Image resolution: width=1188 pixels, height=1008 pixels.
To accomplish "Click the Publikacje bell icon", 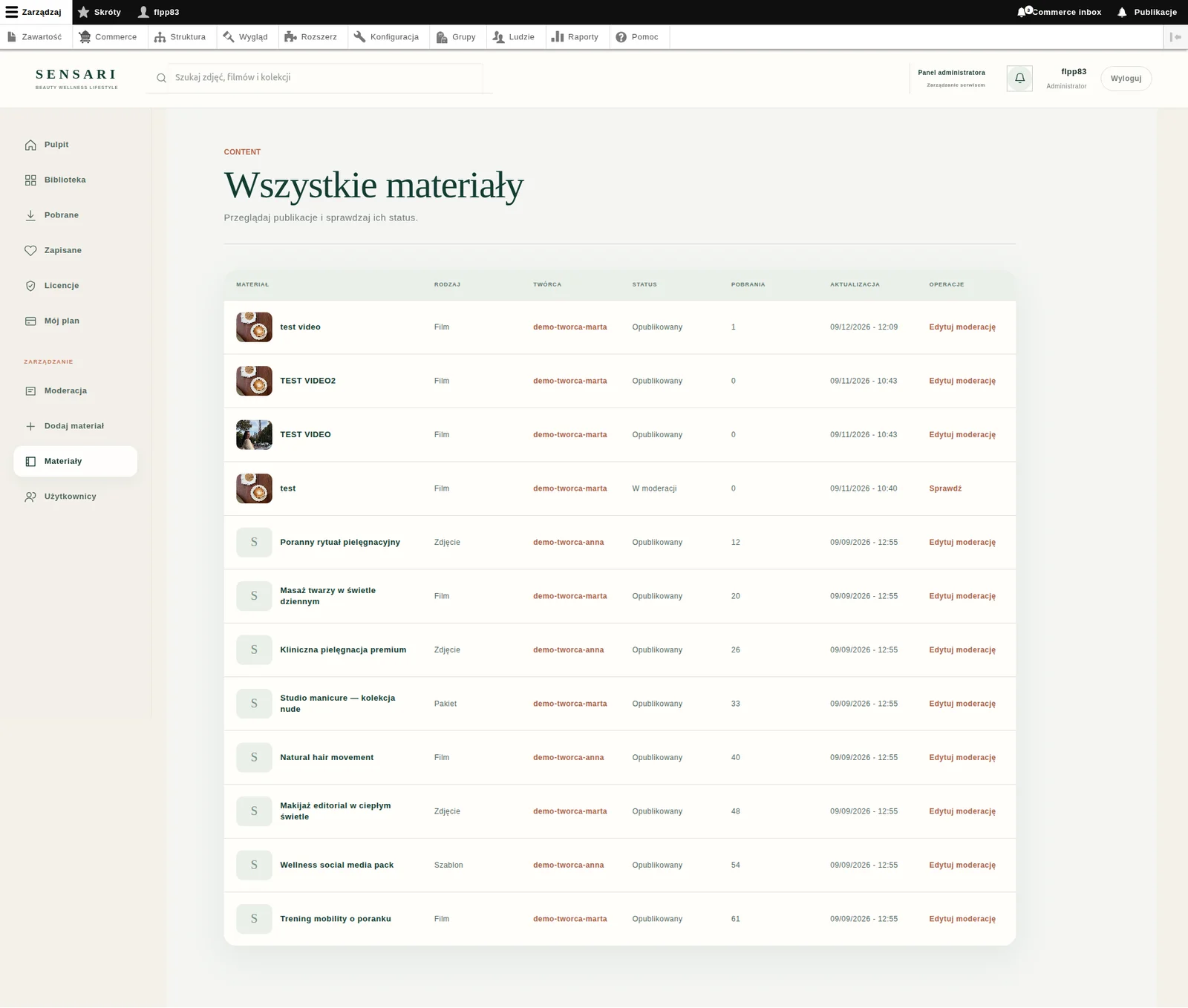I will click(1122, 13).
